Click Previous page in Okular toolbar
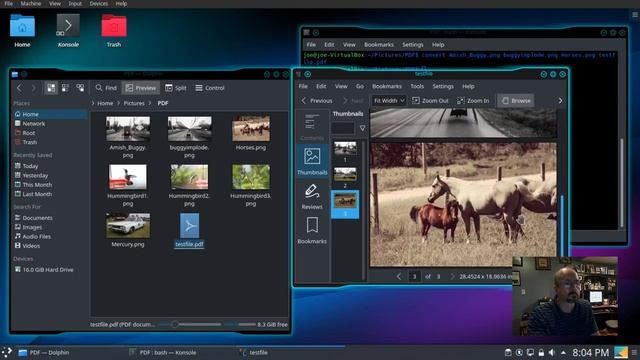This screenshot has width=640, height=360. (x=317, y=100)
